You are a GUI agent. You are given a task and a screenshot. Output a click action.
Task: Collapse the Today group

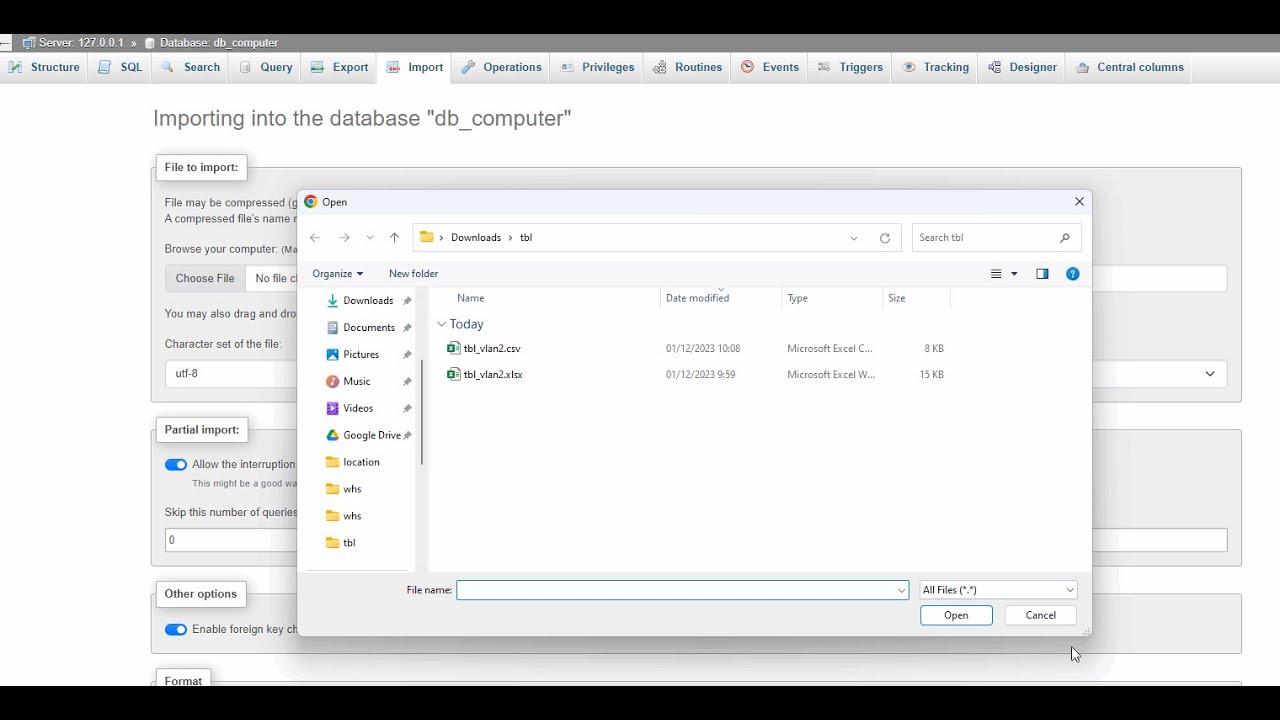point(441,324)
